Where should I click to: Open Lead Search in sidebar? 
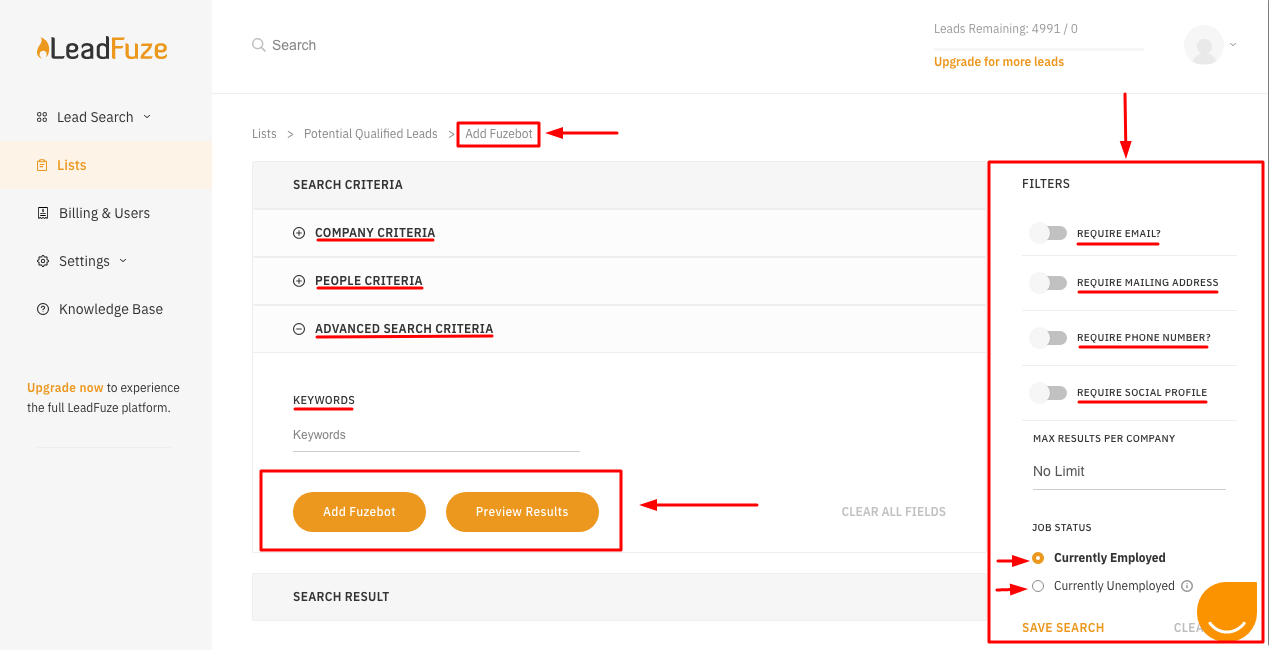[x=94, y=117]
